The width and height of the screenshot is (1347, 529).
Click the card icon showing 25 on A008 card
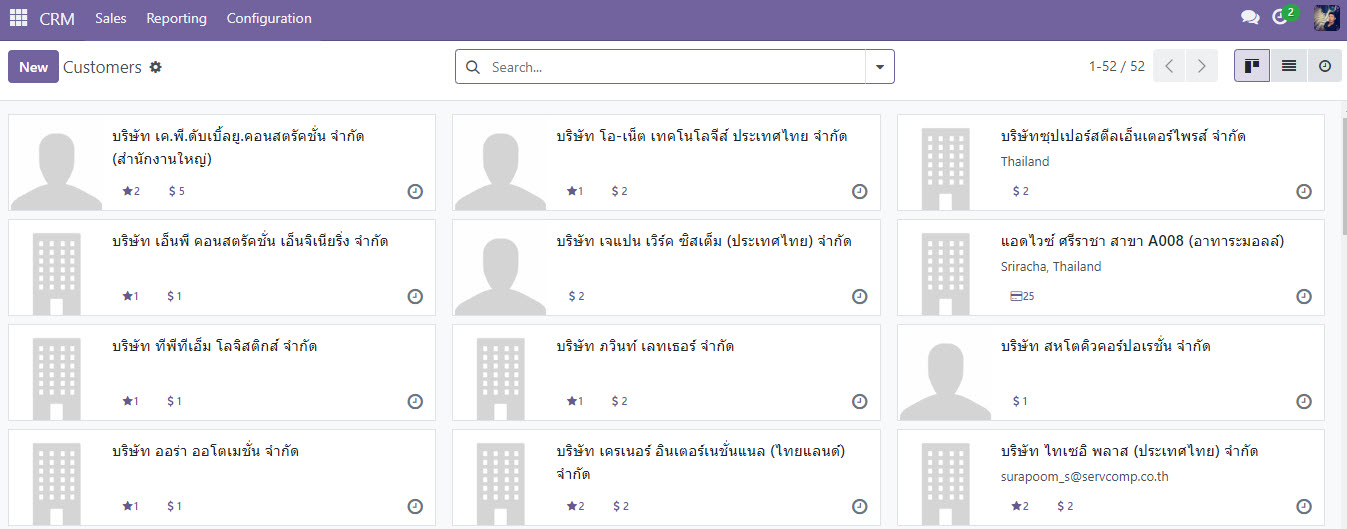[1017, 296]
